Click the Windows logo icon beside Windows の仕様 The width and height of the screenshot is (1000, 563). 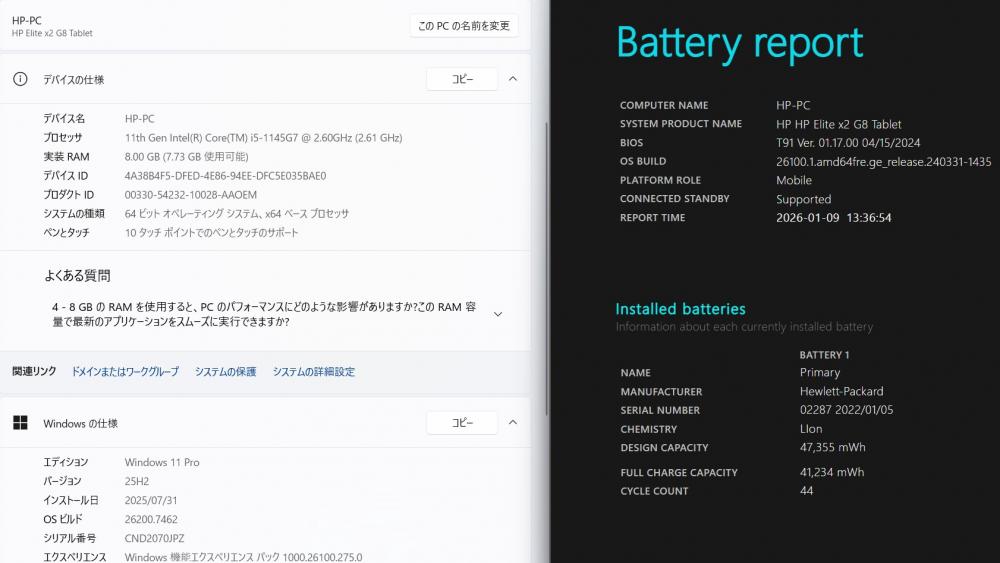(20, 423)
